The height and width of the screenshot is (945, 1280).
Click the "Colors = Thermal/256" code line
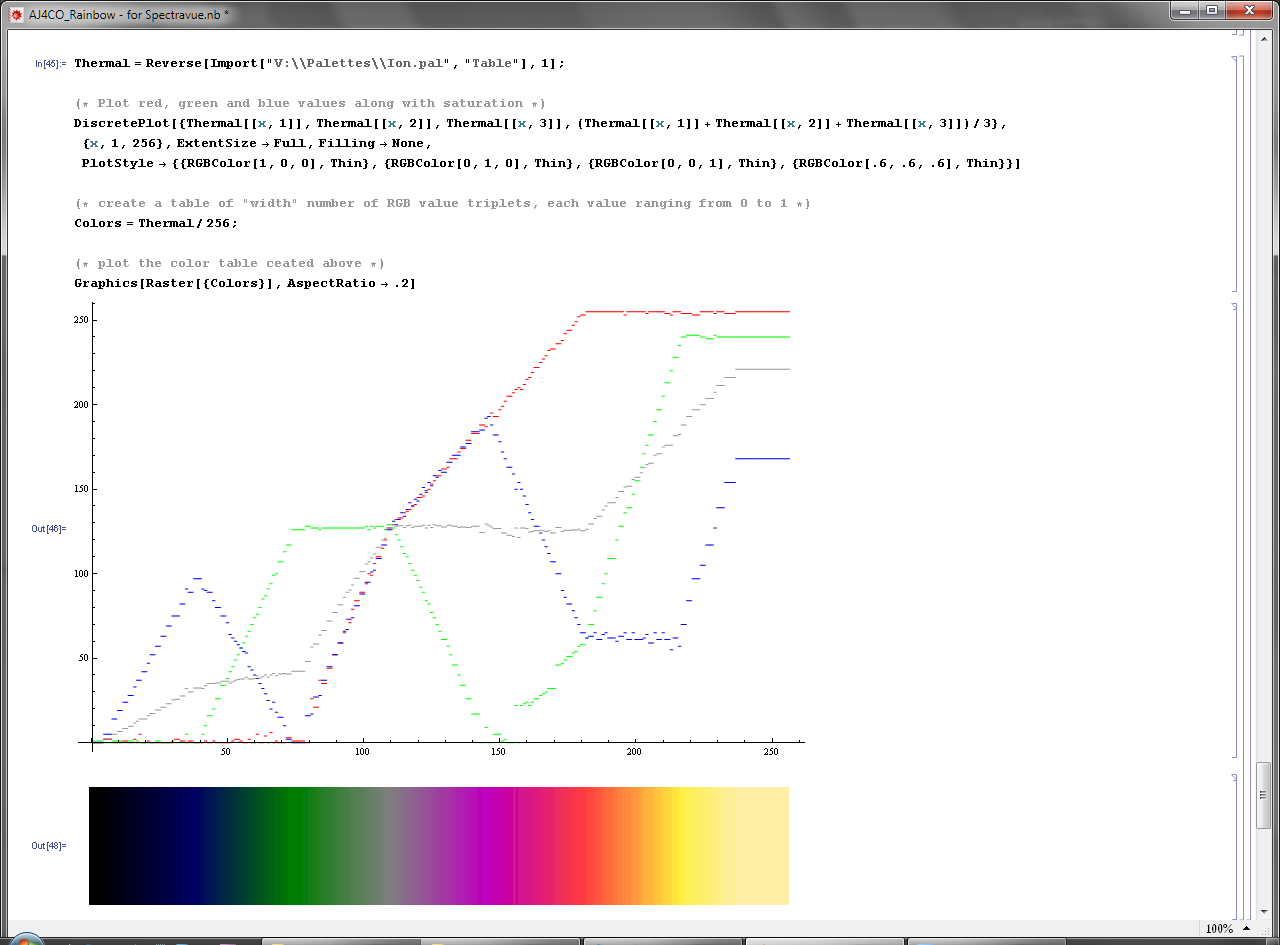pos(156,223)
